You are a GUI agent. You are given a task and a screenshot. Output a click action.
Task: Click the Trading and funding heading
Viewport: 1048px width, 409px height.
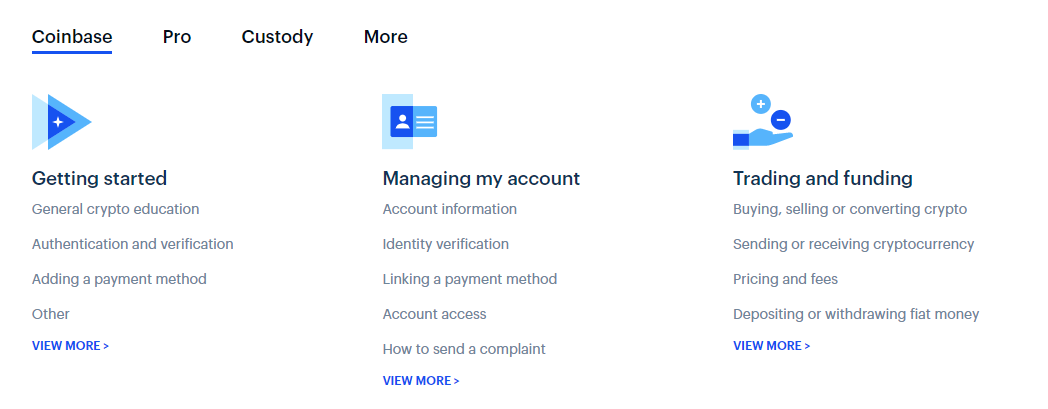[x=822, y=179]
